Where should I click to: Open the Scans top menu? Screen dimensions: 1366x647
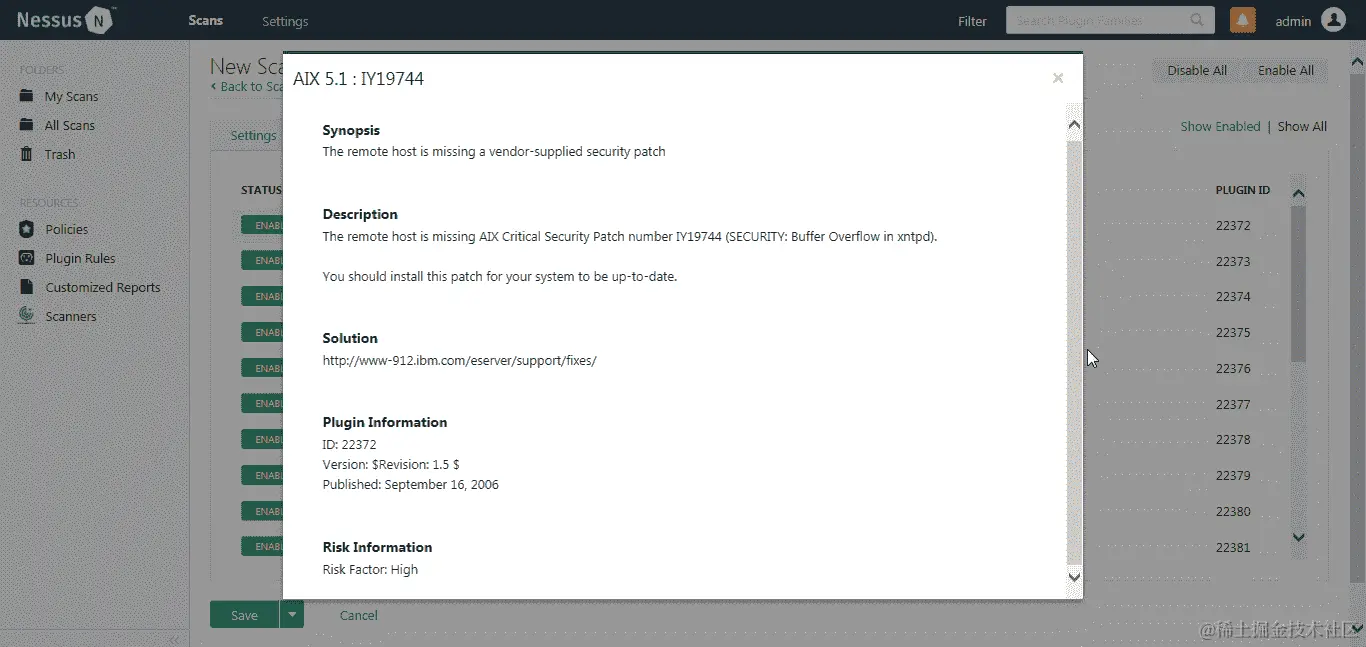[206, 20]
